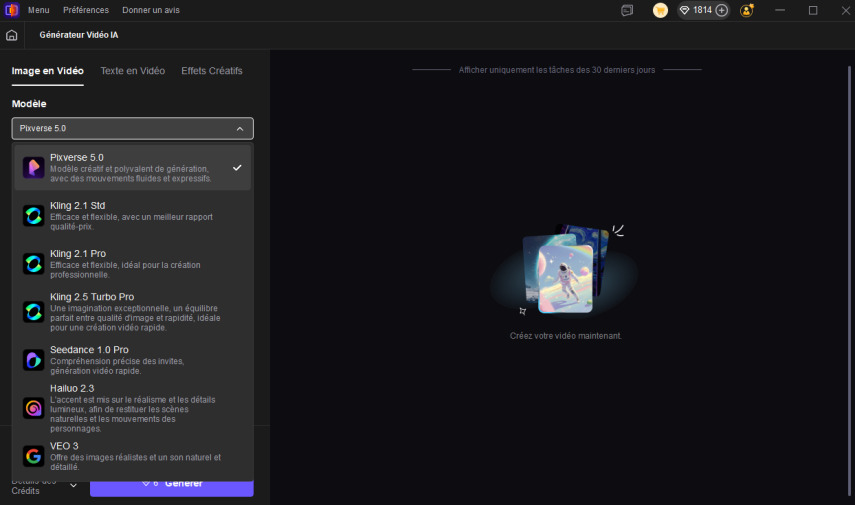Screen dimensions: 855x505
Task: Click the Seedance 1.0 Pro logo icon
Action: (x=34, y=360)
